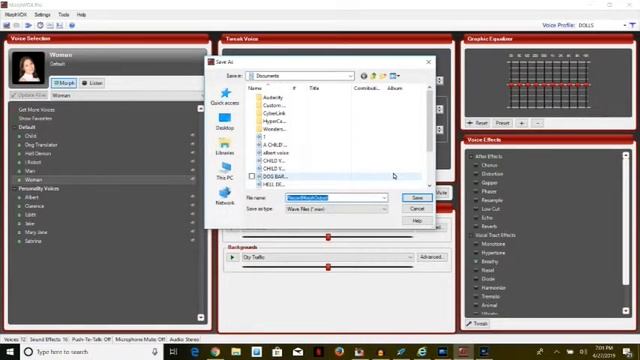Enable the Nasal vocal tract effect
Image resolution: width=640 pixels, height=360 pixels.
click(x=476, y=270)
